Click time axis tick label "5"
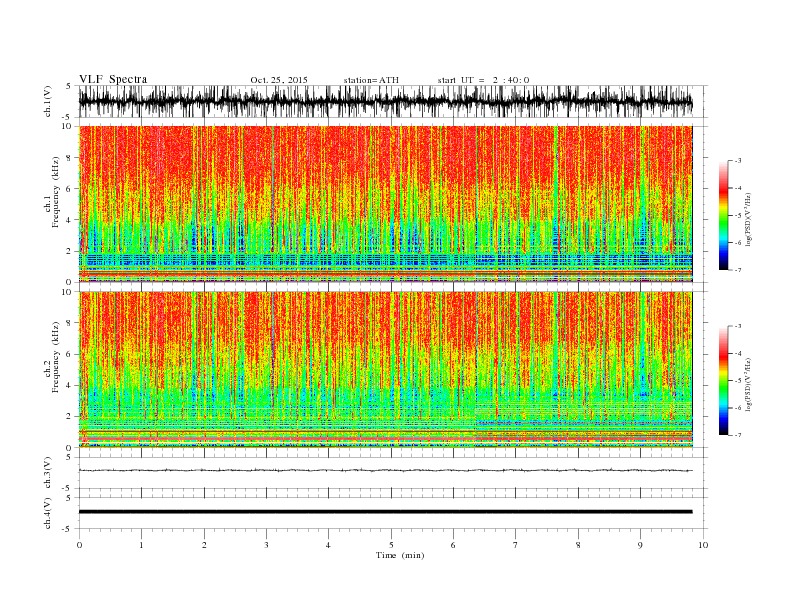792x612 pixels. 391,545
